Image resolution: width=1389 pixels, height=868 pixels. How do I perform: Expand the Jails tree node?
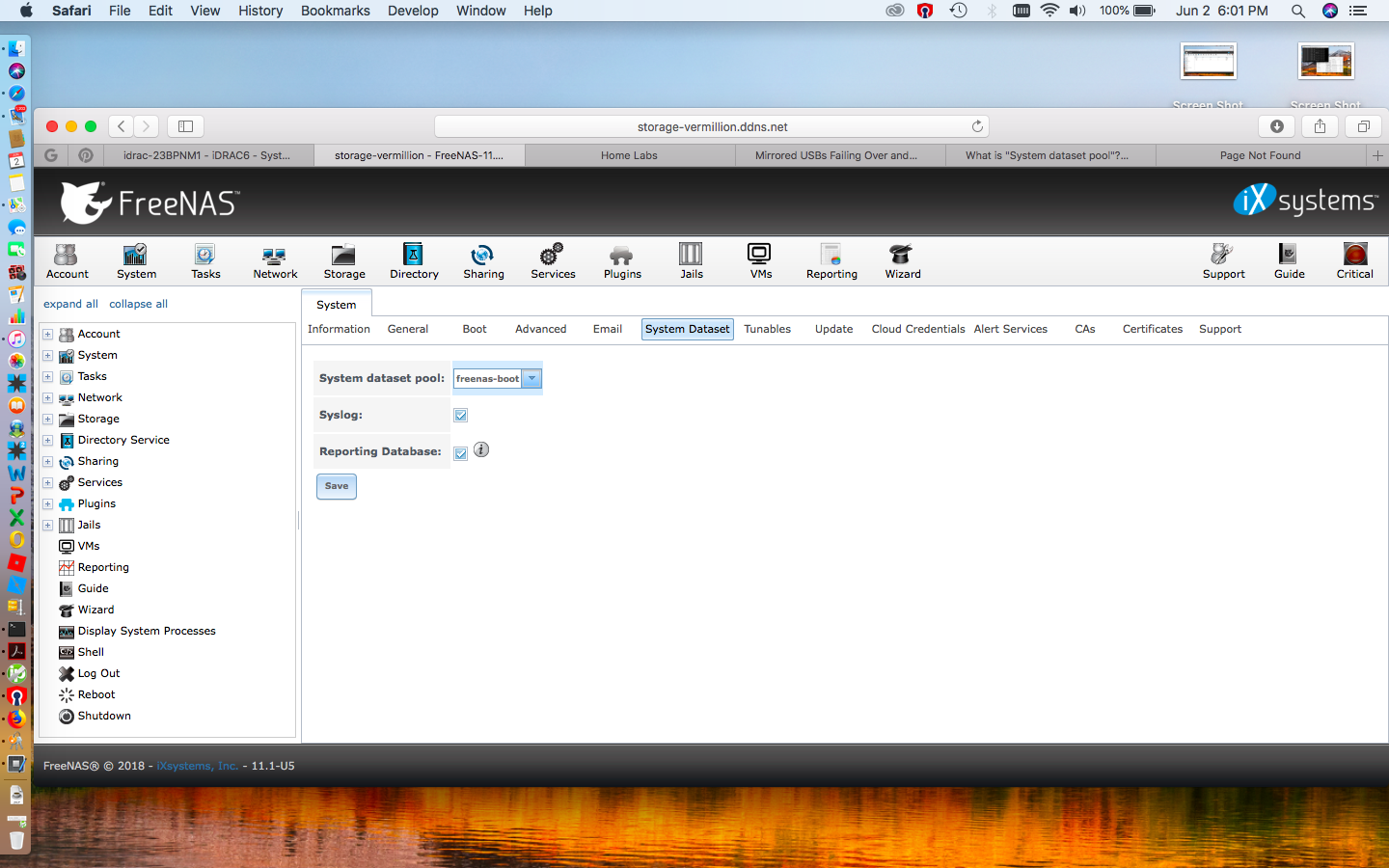click(47, 525)
